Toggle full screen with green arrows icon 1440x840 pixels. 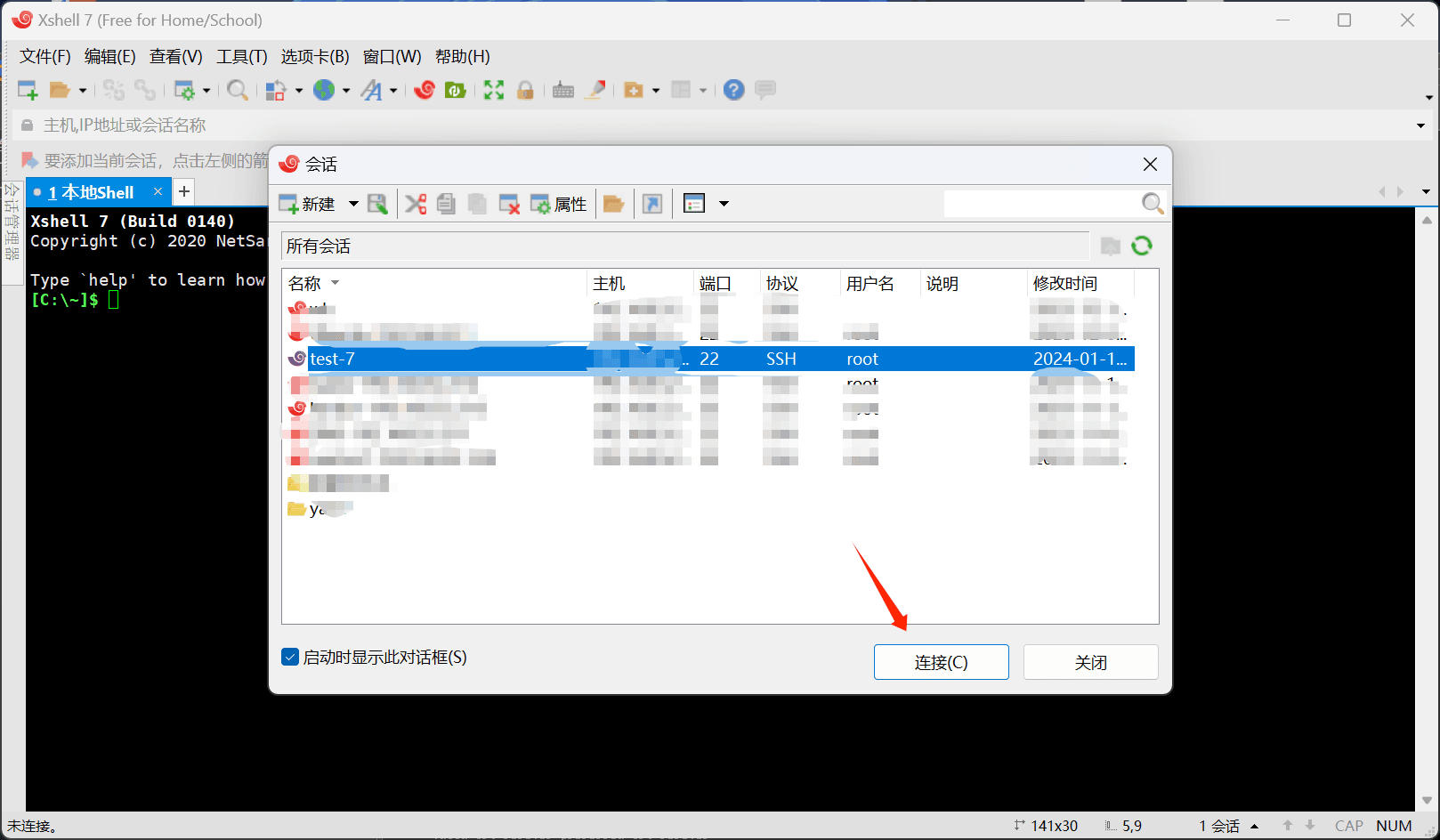(494, 90)
